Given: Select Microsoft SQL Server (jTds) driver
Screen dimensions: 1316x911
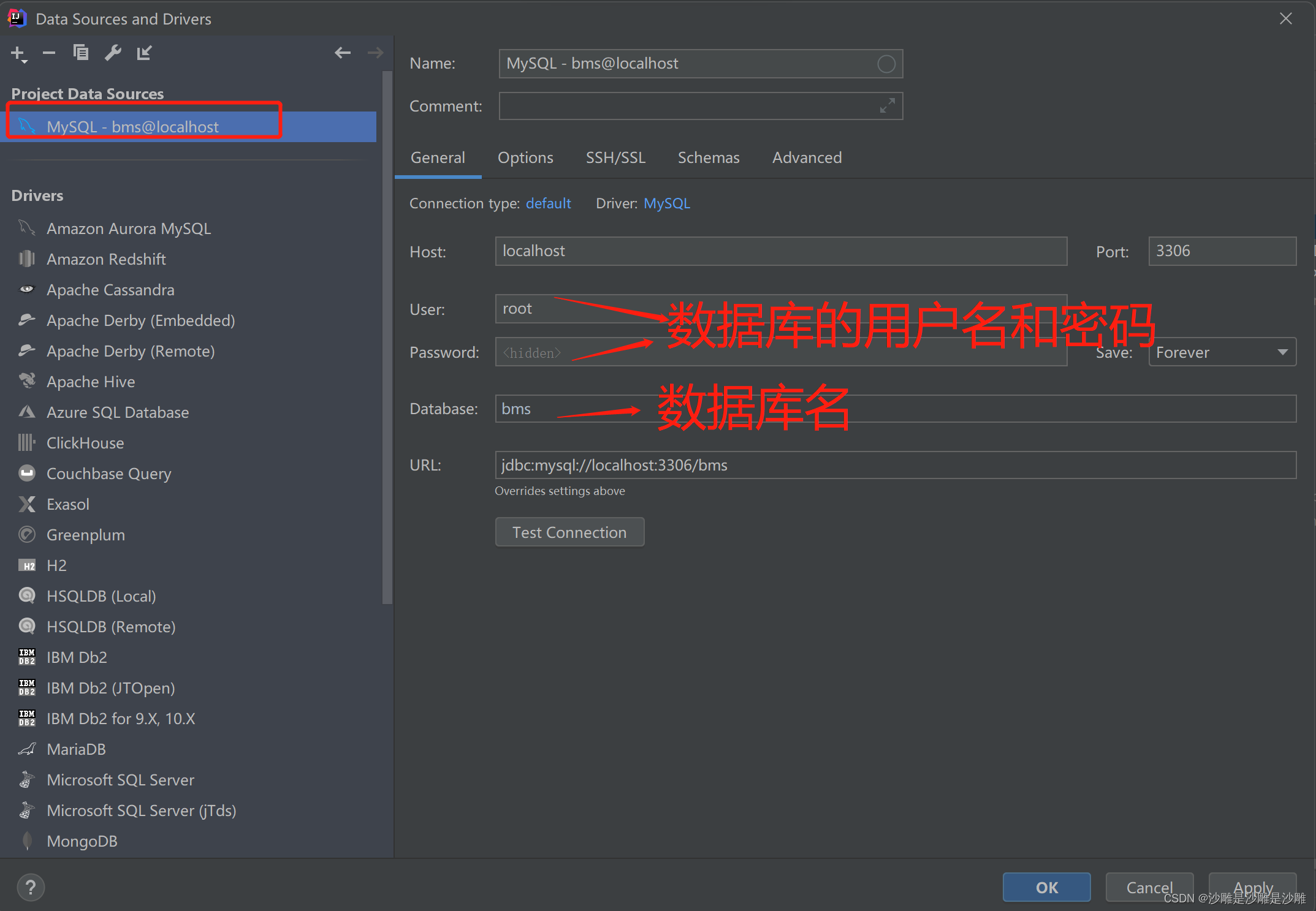Looking at the screenshot, I should (188, 811).
